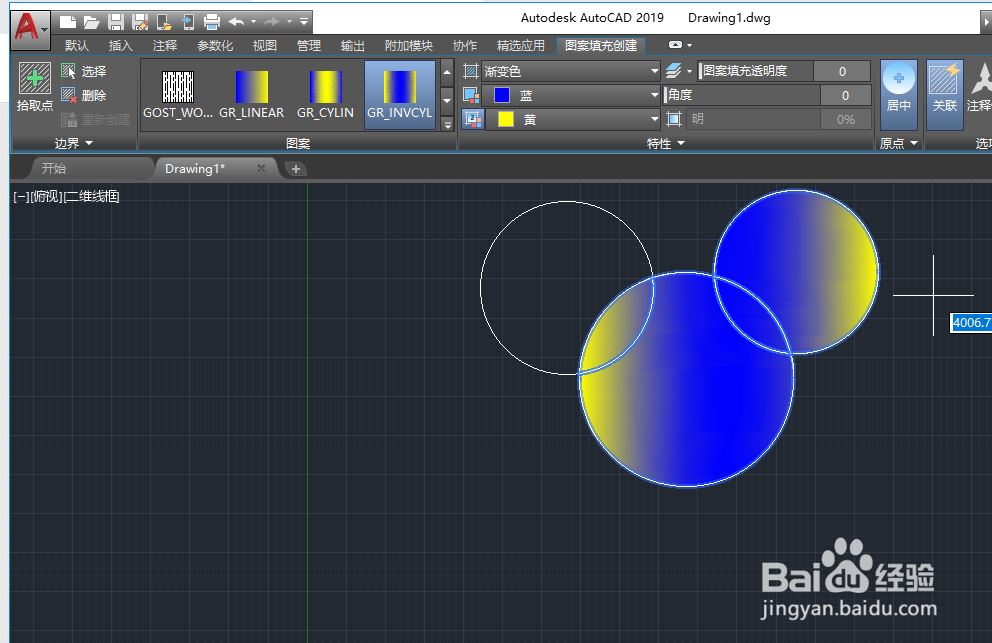Select the GOST_WOOD hatch pattern

(x=178, y=96)
